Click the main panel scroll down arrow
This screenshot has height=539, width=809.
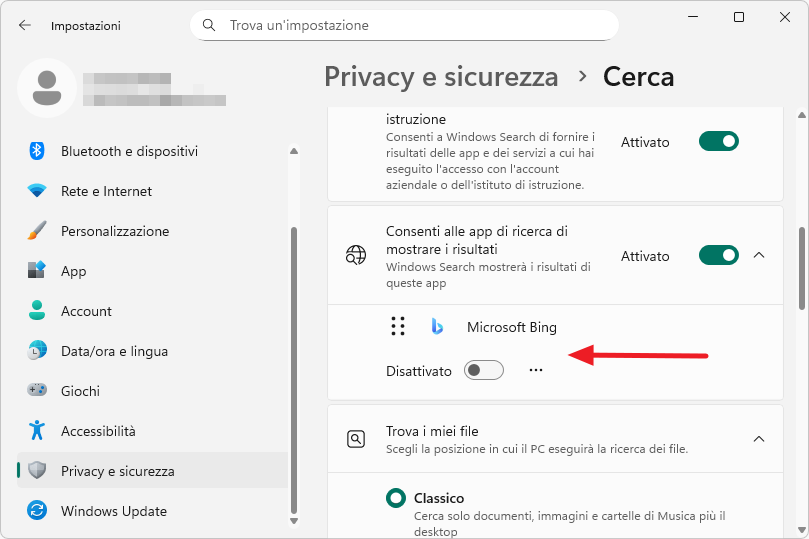[x=802, y=530]
